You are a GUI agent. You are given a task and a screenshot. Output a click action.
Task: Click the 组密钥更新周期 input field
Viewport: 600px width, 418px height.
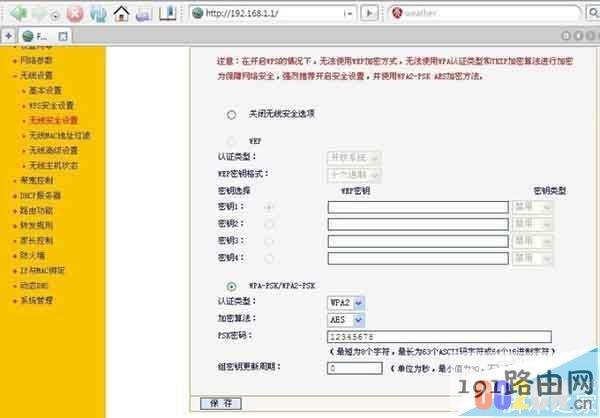pyautogui.click(x=355, y=368)
